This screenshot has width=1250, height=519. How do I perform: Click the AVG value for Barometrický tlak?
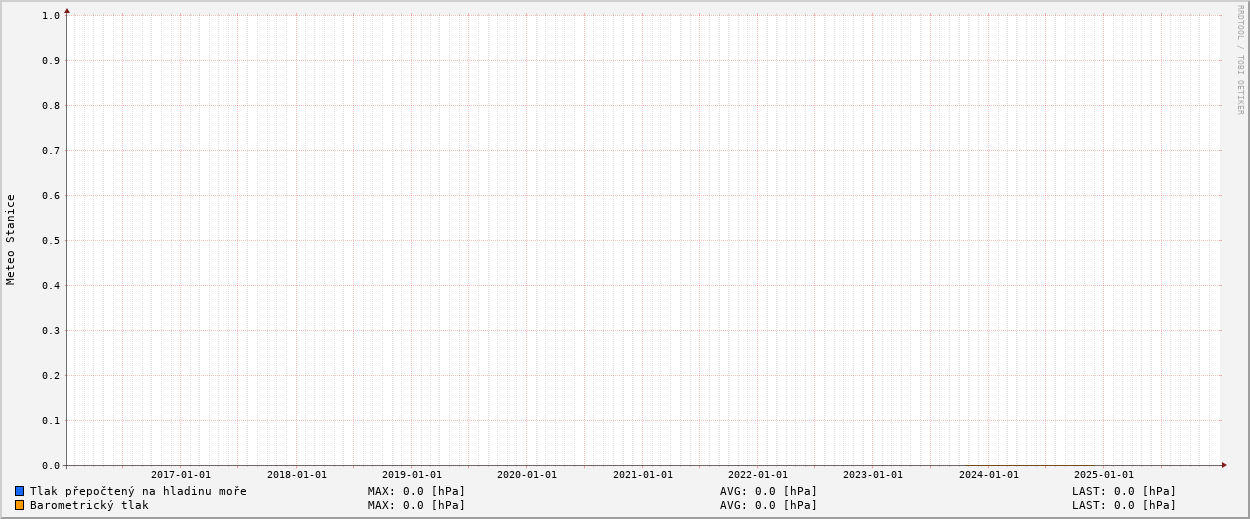[768, 505]
